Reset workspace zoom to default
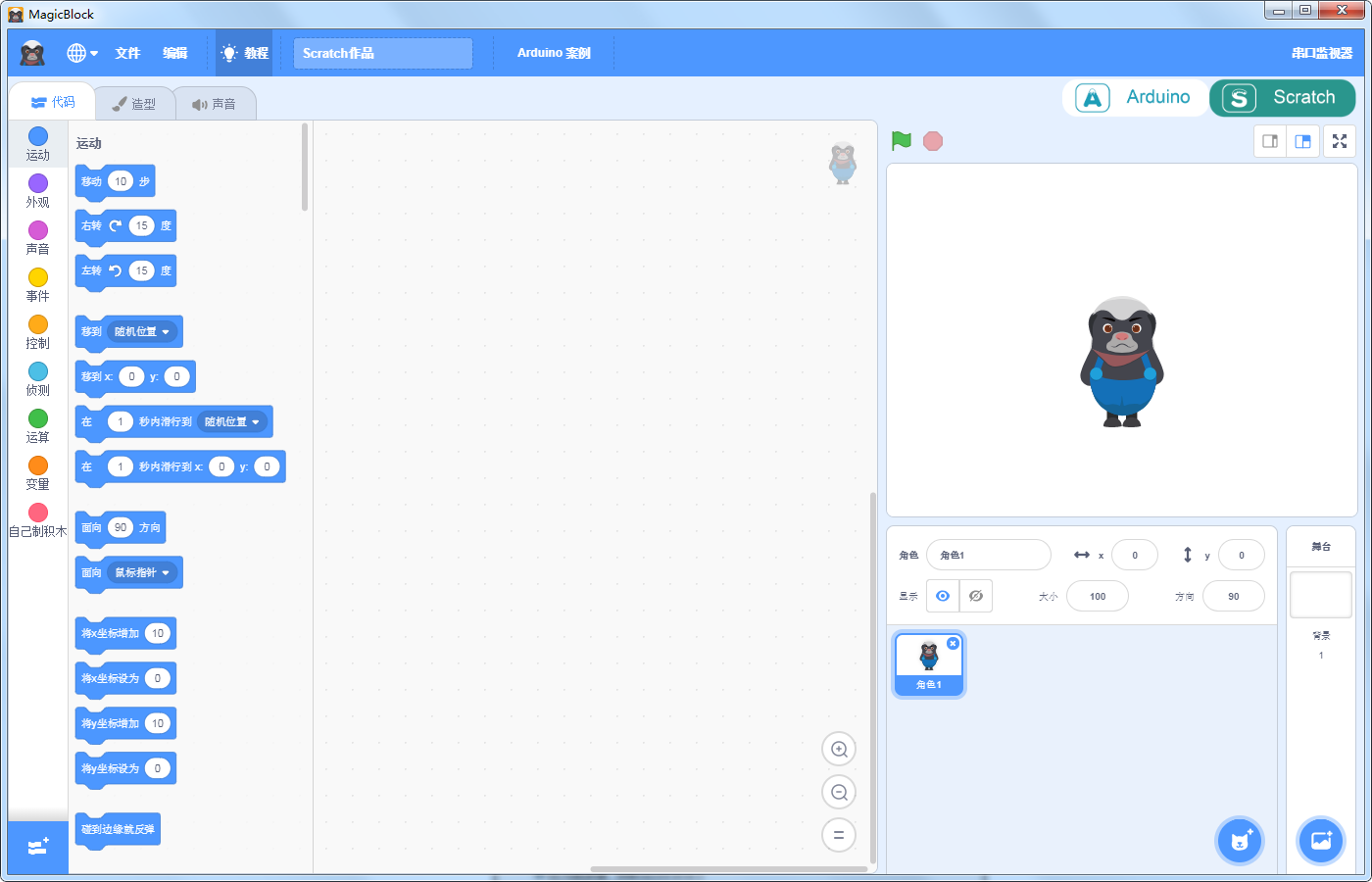1372x882 pixels. [839, 836]
